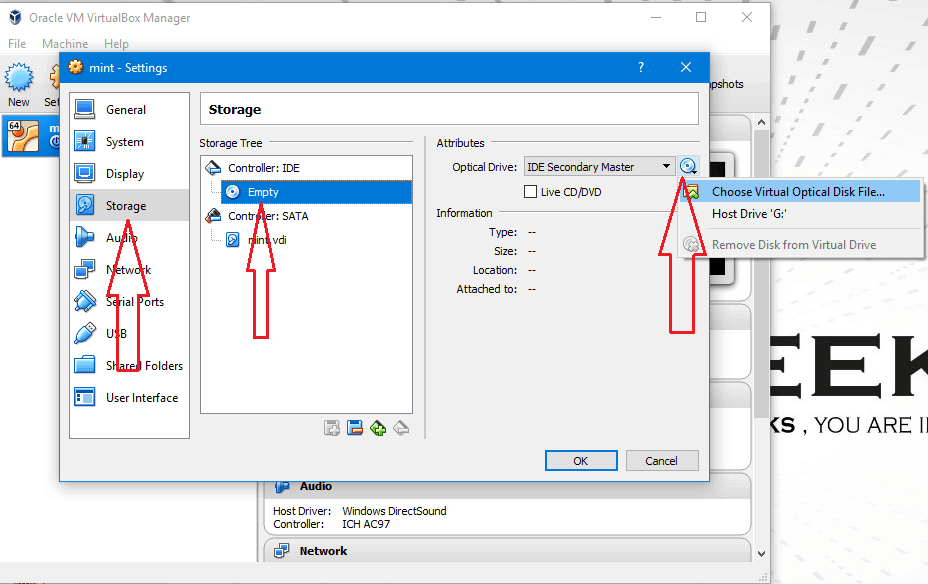Open the General settings category
Viewport: 928px width, 584px height.
coord(129,109)
